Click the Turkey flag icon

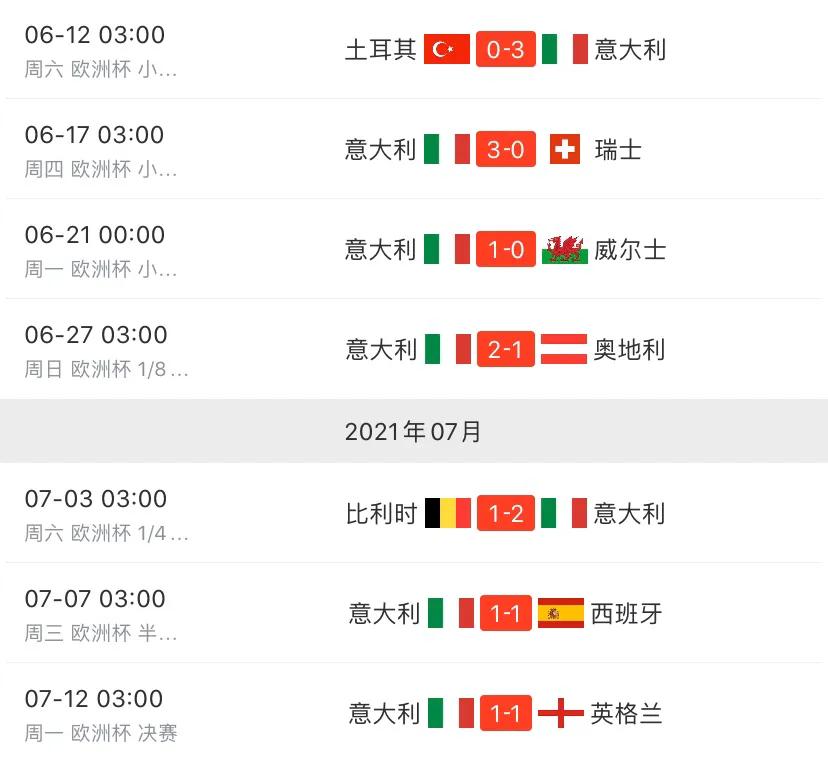[447, 49]
